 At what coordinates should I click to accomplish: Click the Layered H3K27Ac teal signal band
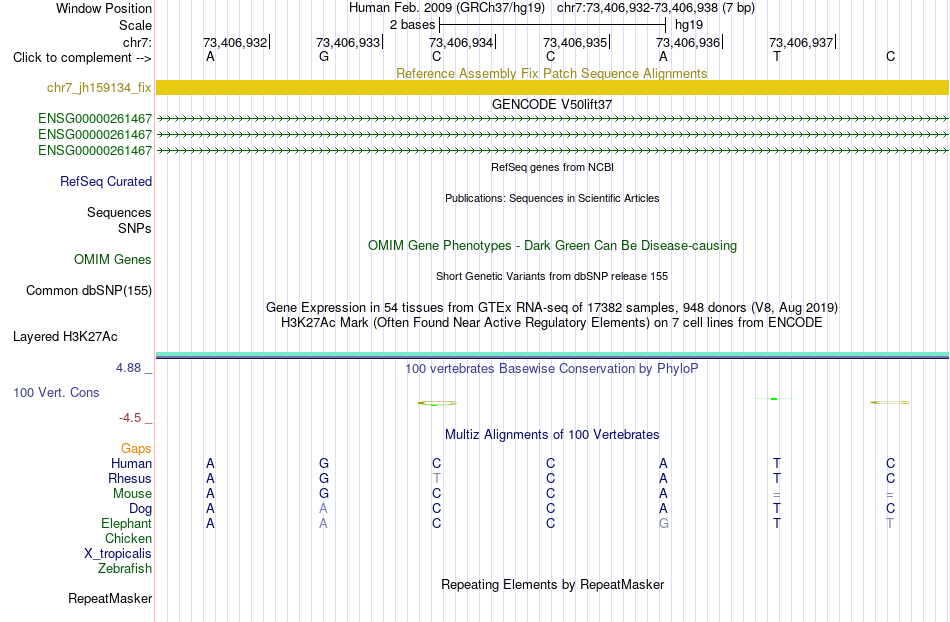[552, 355]
